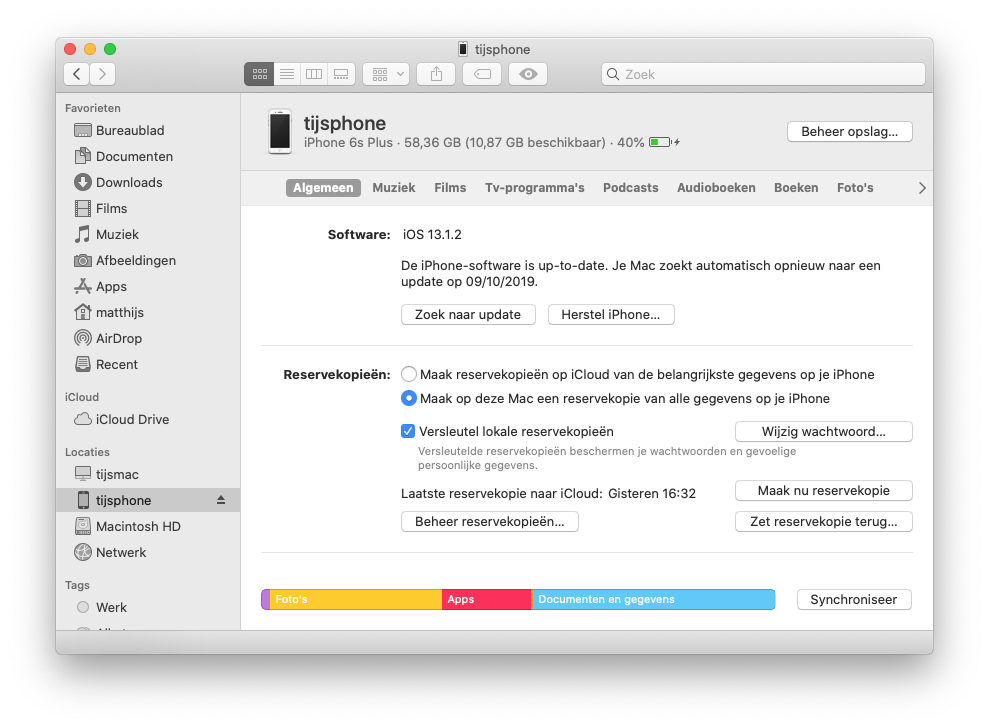Expand more tabs with the right chevron
The width and height of the screenshot is (989, 728).
[x=921, y=188]
